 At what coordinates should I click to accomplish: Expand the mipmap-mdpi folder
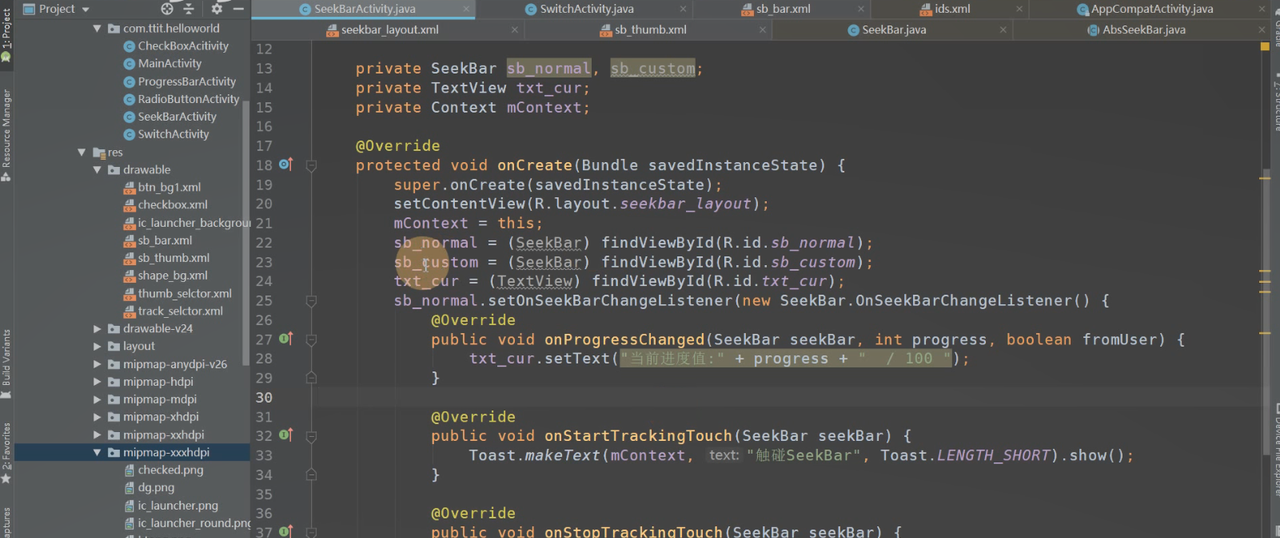[97, 400]
